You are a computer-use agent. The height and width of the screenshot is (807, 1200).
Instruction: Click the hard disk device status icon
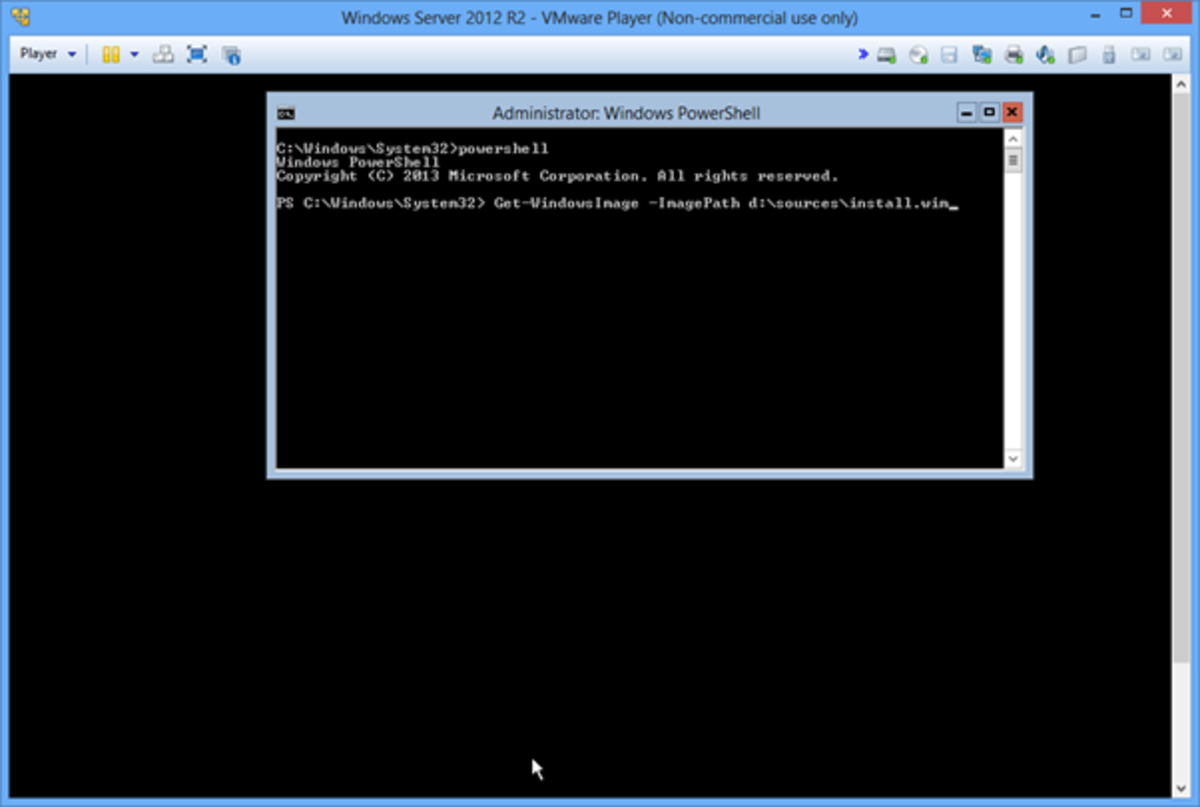pos(886,55)
